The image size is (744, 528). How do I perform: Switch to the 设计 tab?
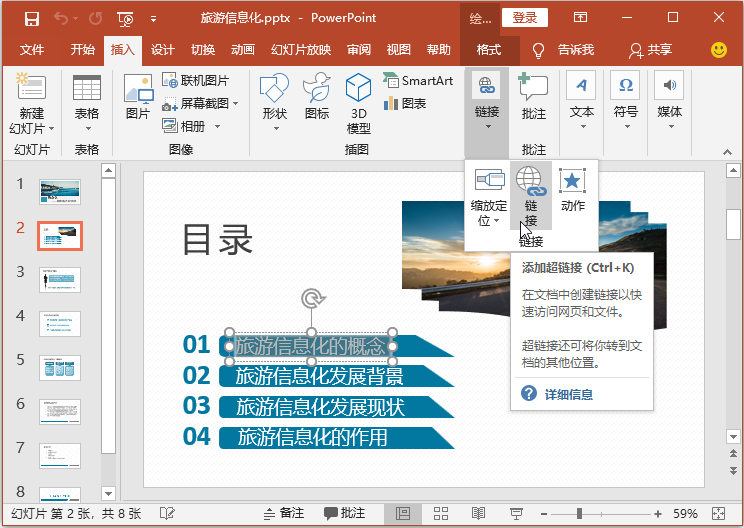click(163, 50)
